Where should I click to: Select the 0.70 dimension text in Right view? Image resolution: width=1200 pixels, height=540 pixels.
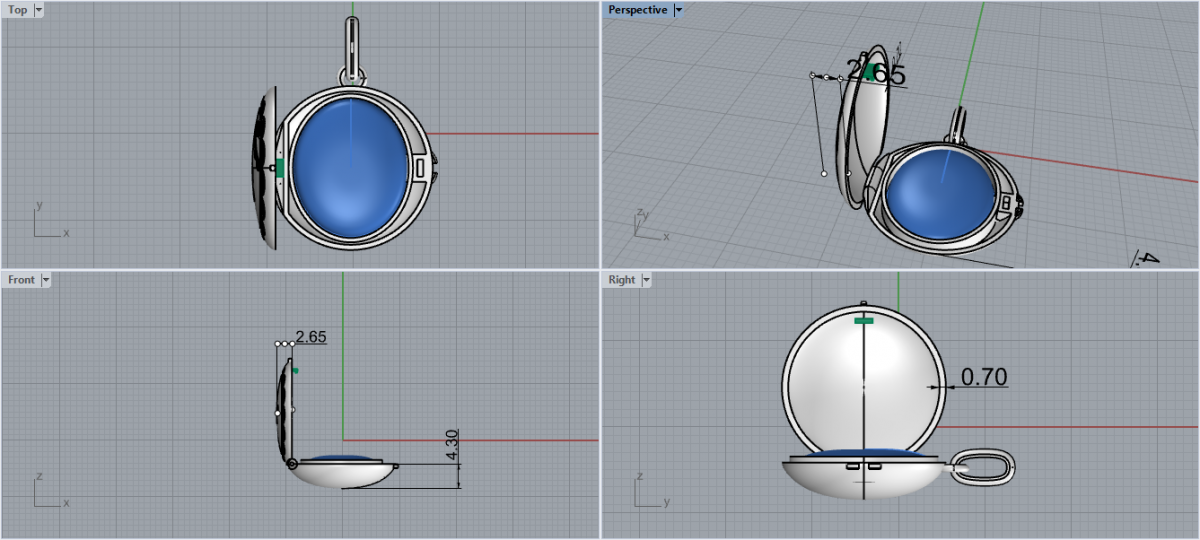point(983,377)
